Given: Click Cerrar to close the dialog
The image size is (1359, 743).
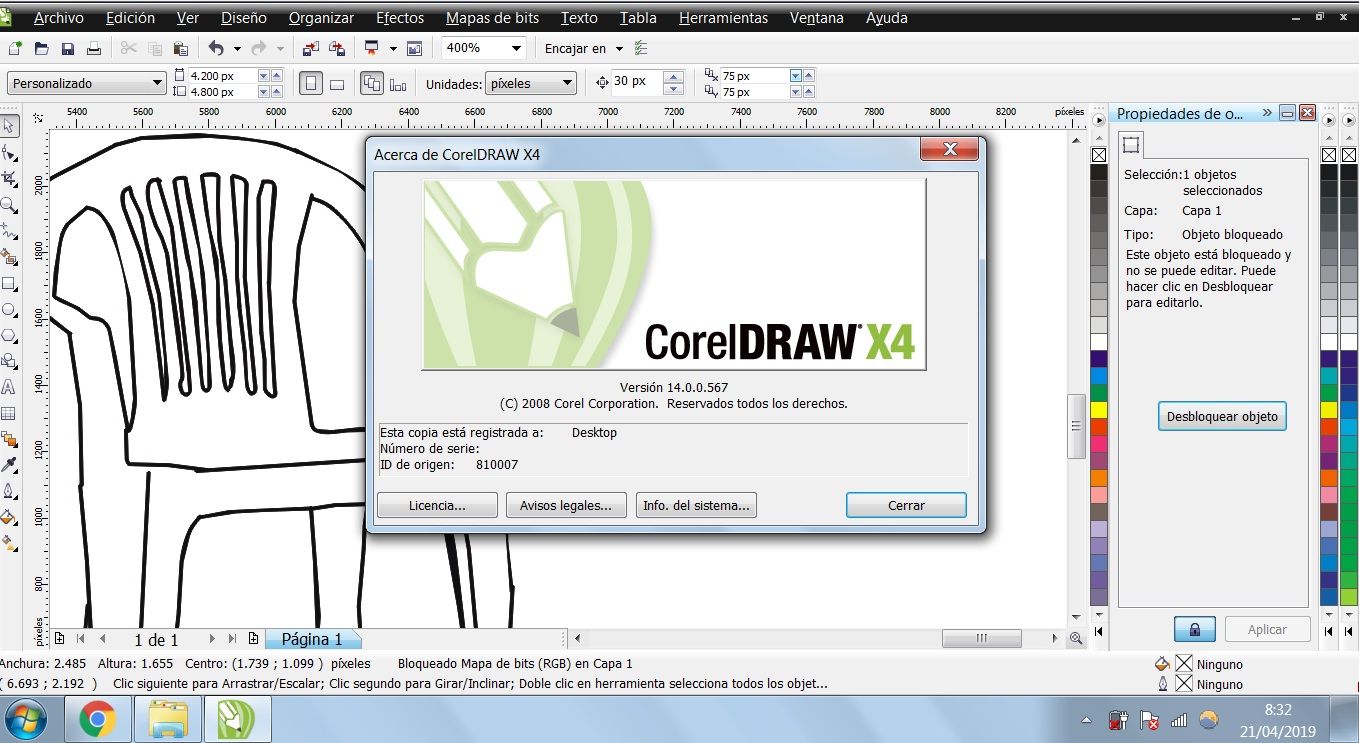Looking at the screenshot, I should tap(906, 505).
